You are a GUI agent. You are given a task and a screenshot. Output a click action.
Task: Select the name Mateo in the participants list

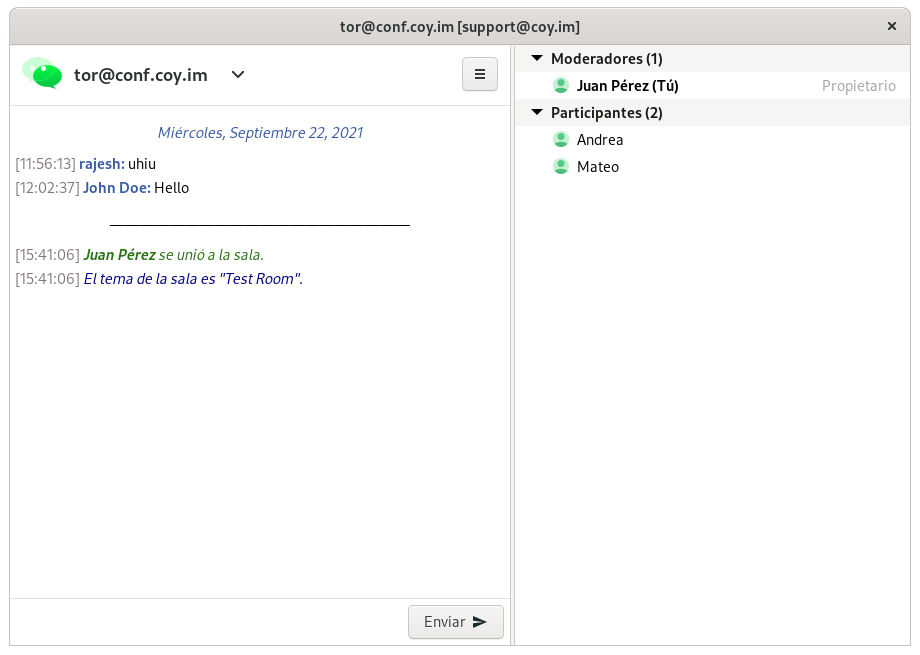598,167
